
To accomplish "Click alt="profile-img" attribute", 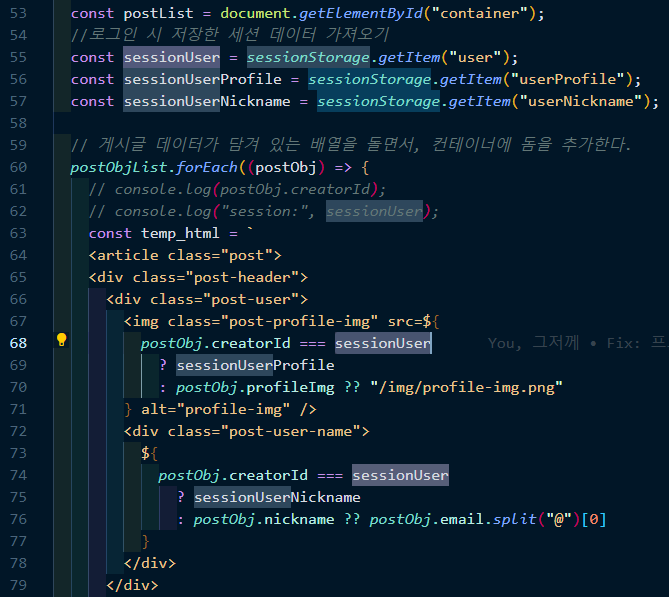I will pos(215,410).
